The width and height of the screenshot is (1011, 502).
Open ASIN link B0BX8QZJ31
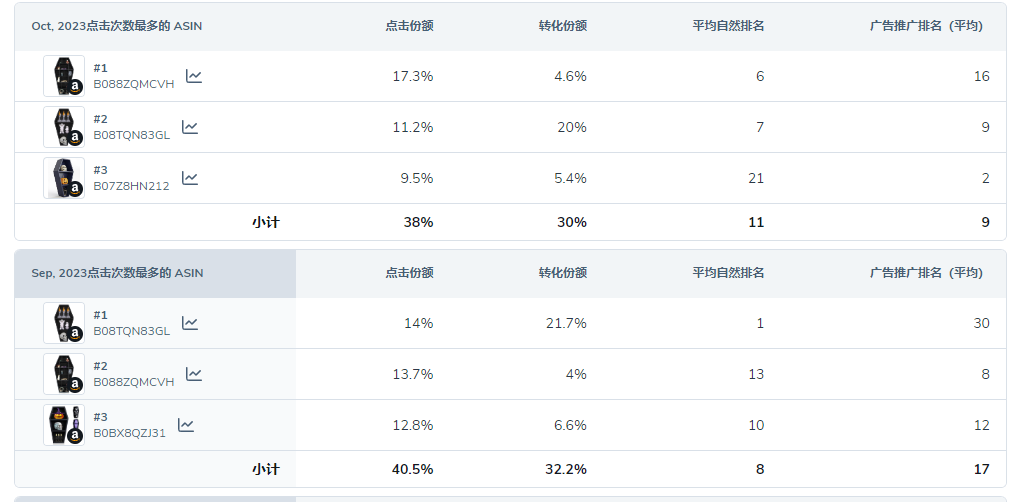[130, 434]
